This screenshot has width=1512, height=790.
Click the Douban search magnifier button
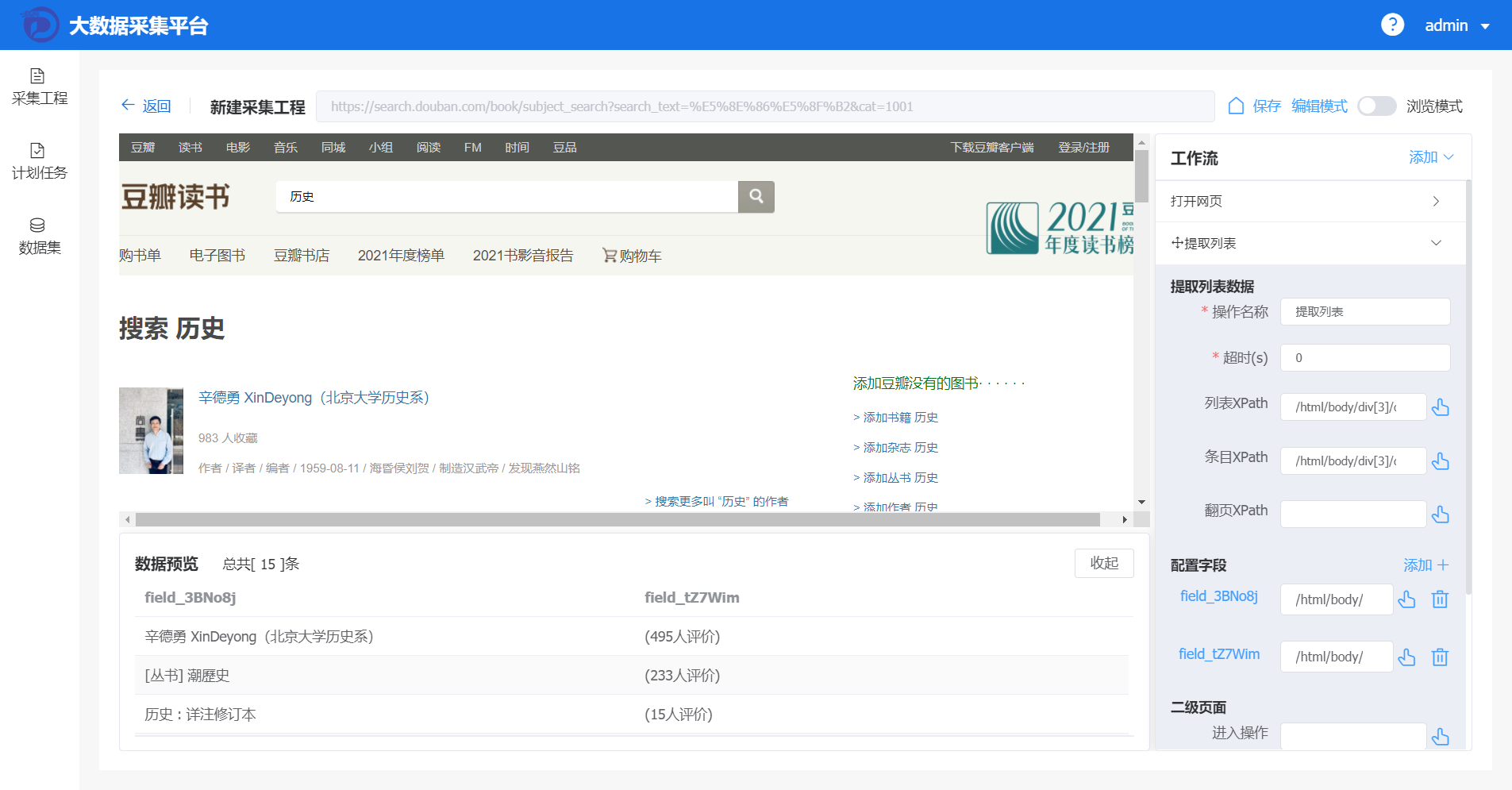[756, 196]
